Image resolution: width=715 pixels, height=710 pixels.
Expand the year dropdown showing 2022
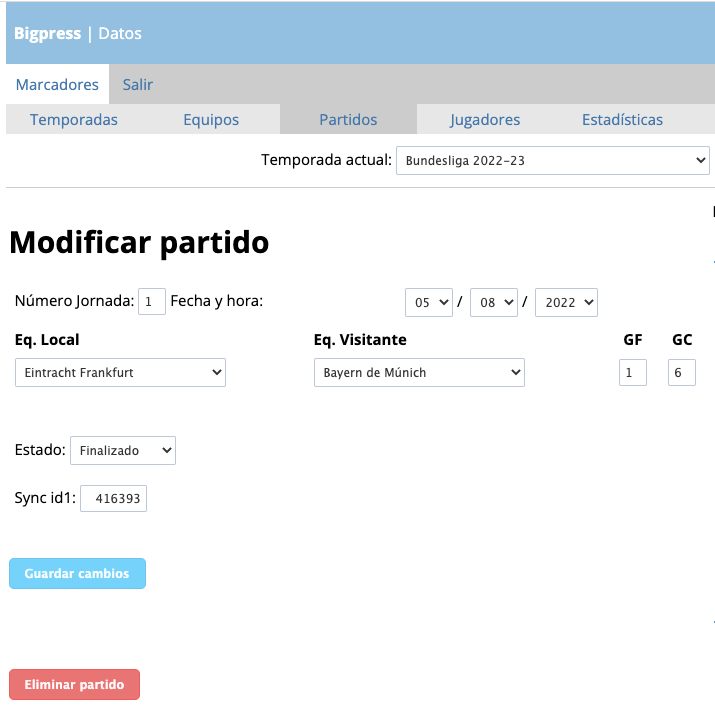point(566,301)
